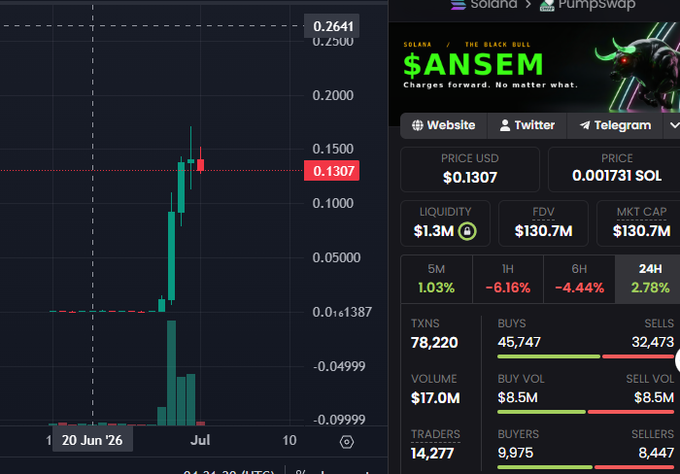Select the 6H timeframe tab
The image size is (680, 474).
[579, 279]
